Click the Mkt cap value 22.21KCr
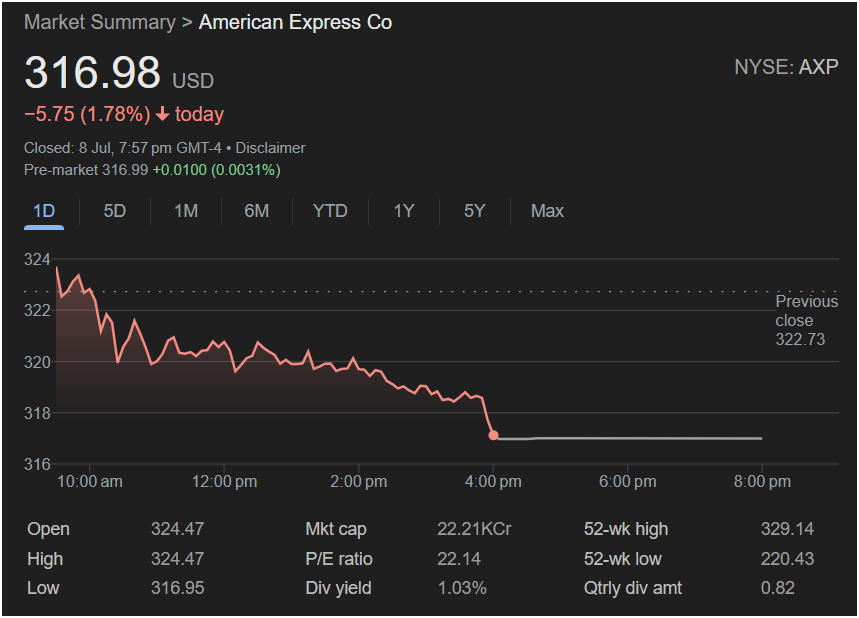Screen dimensions: 859x618 coord(474,529)
